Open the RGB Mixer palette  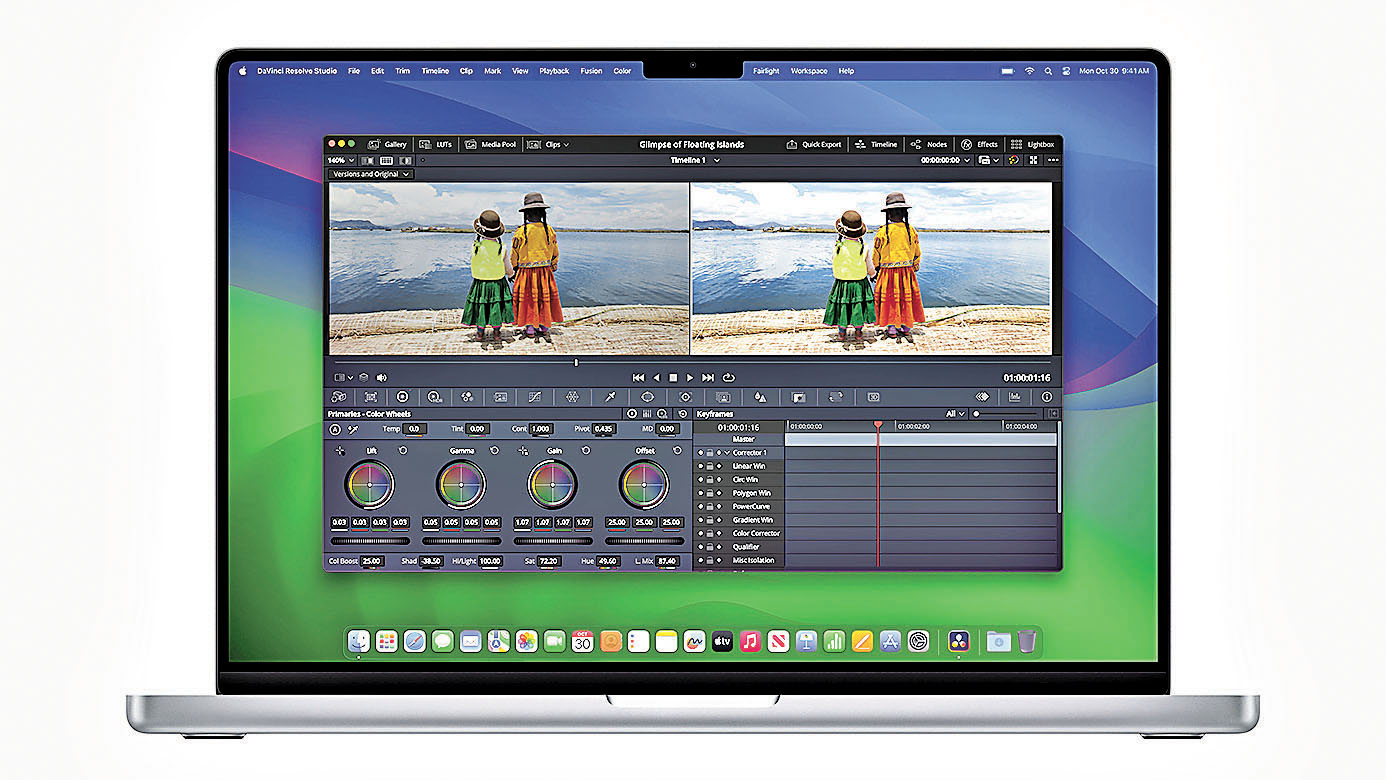[x=467, y=397]
